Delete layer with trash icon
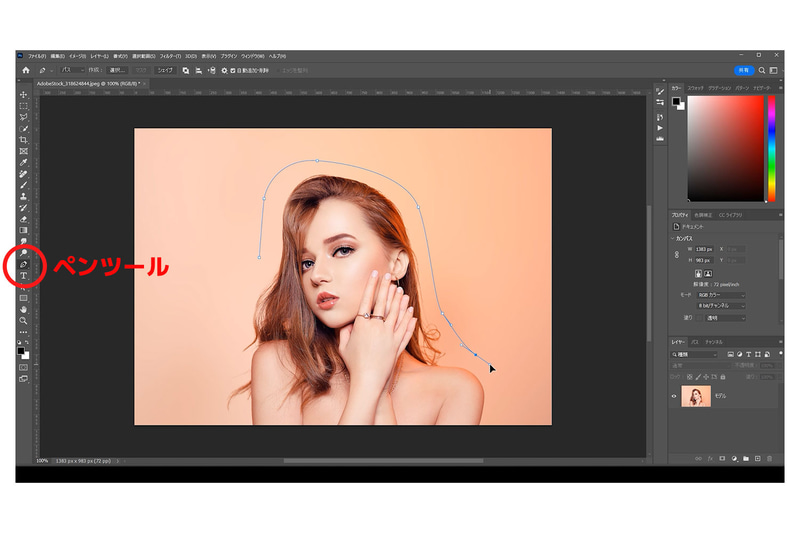The image size is (800, 533). tap(769, 459)
